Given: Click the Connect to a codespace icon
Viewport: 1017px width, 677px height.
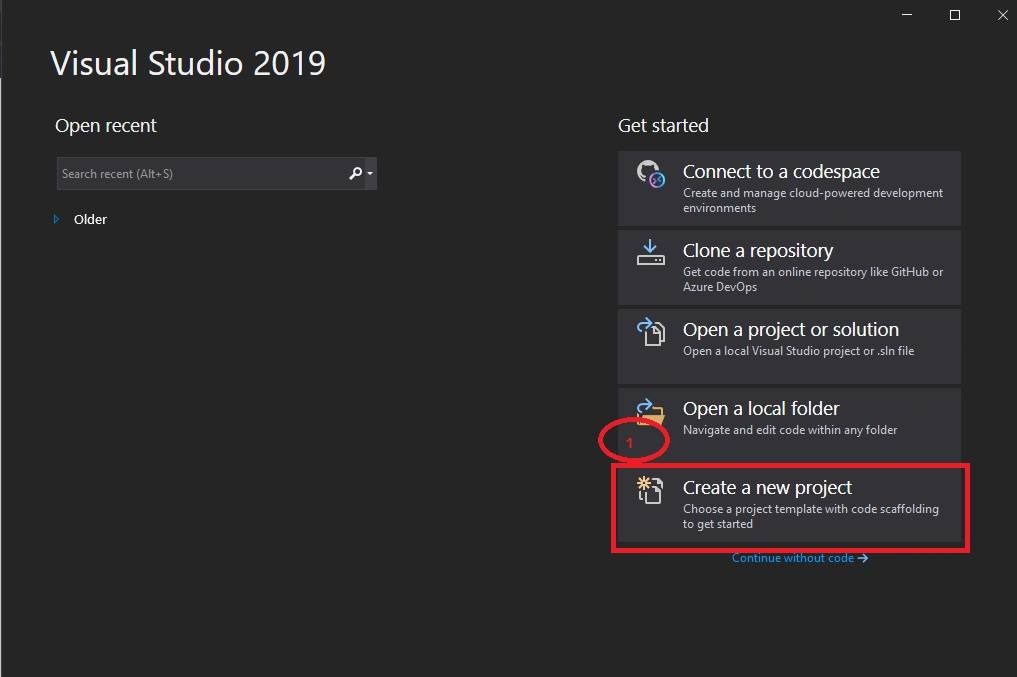Looking at the screenshot, I should click(x=651, y=174).
